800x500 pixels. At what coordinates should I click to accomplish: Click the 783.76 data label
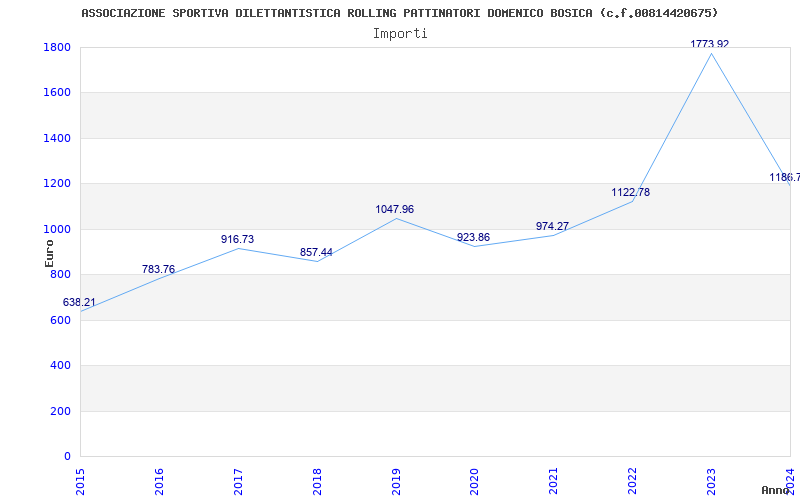[158, 269]
